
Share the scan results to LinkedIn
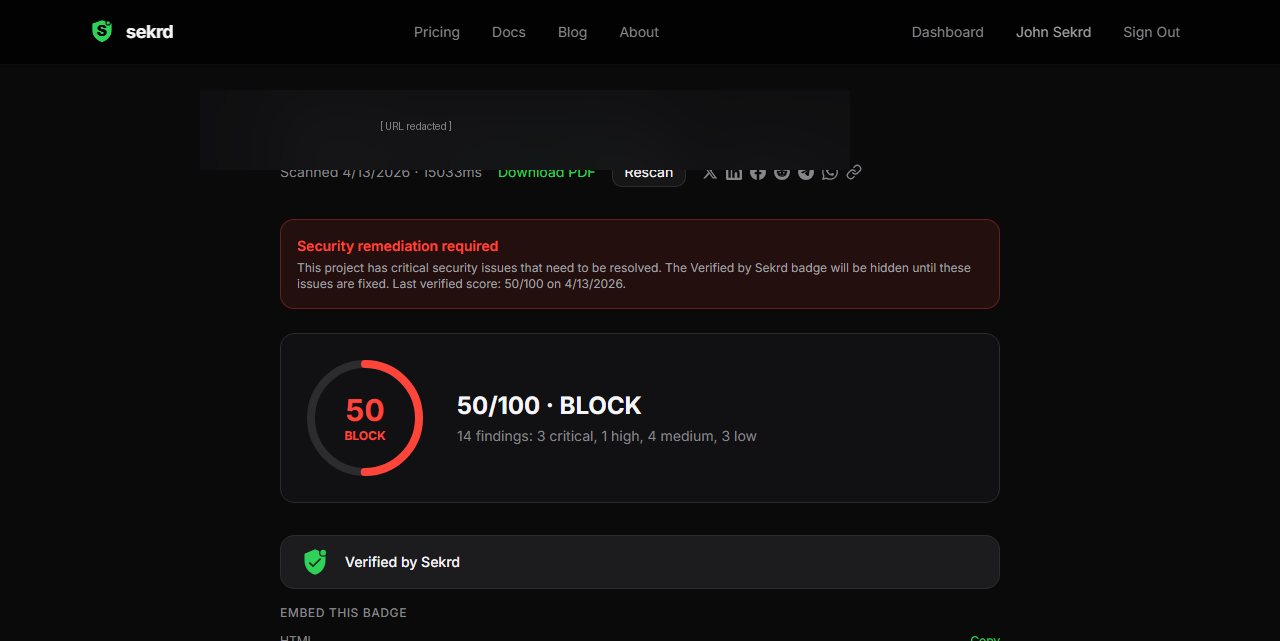[733, 171]
